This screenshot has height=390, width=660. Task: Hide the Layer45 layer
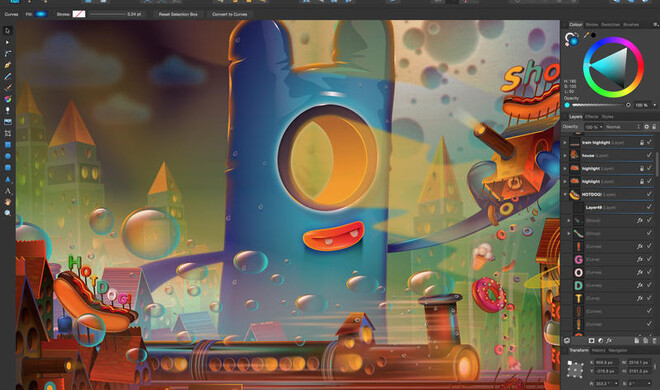tap(649, 207)
